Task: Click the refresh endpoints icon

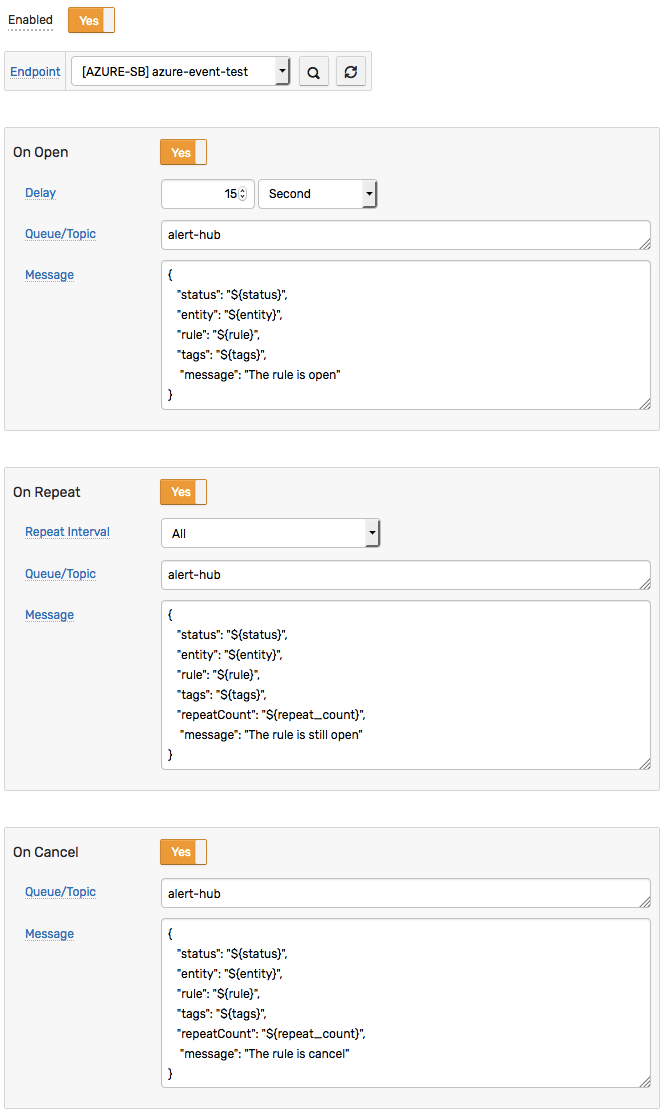Action: point(350,72)
